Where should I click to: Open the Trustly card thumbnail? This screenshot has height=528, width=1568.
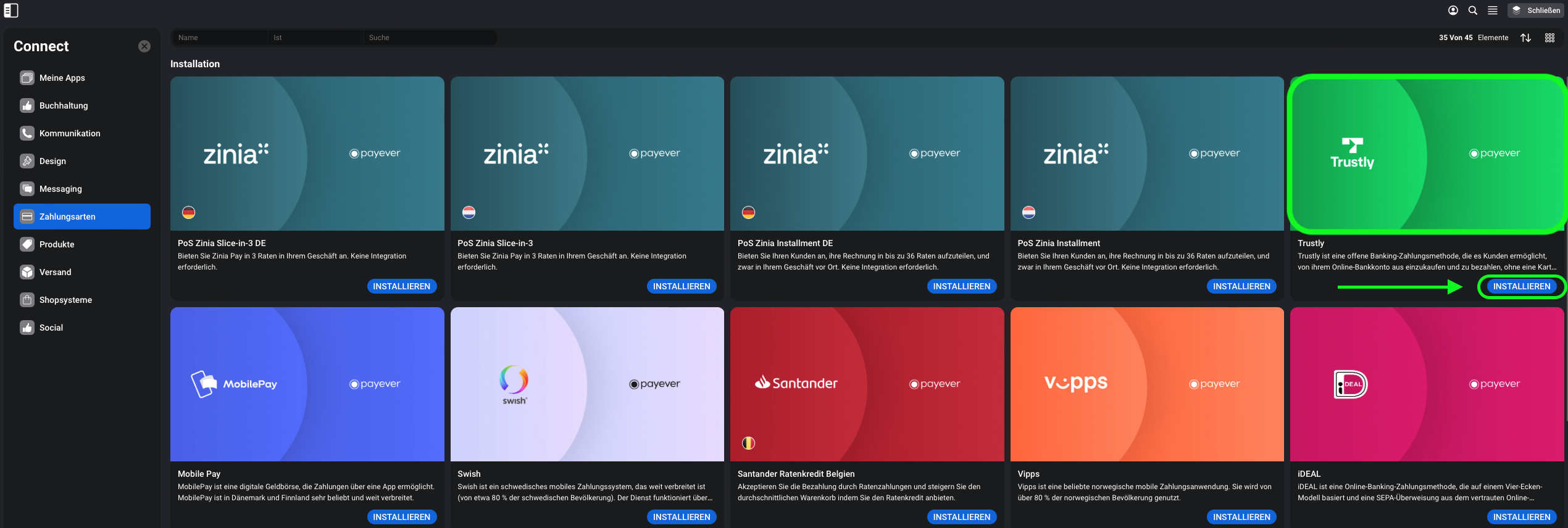pyautogui.click(x=1427, y=154)
